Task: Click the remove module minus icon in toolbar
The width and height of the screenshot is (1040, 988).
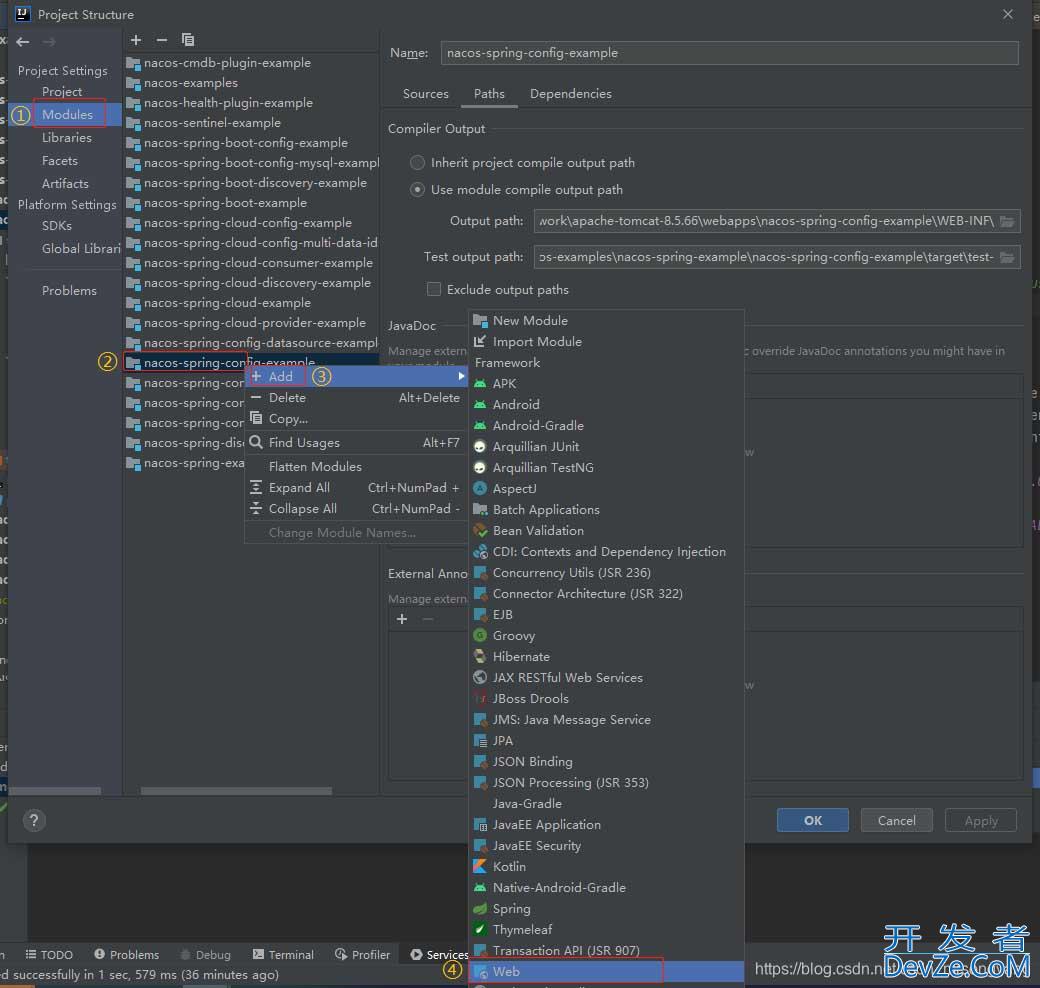Action: click(x=162, y=40)
